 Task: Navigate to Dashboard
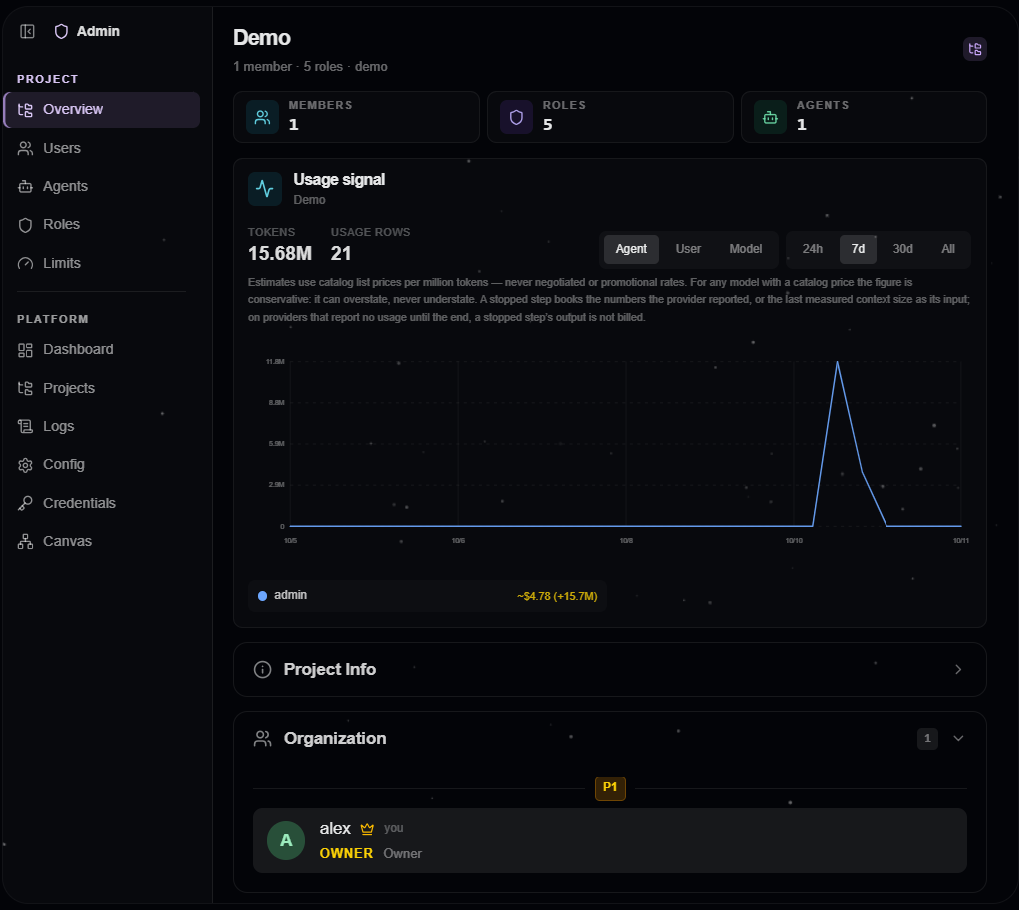(102, 350)
